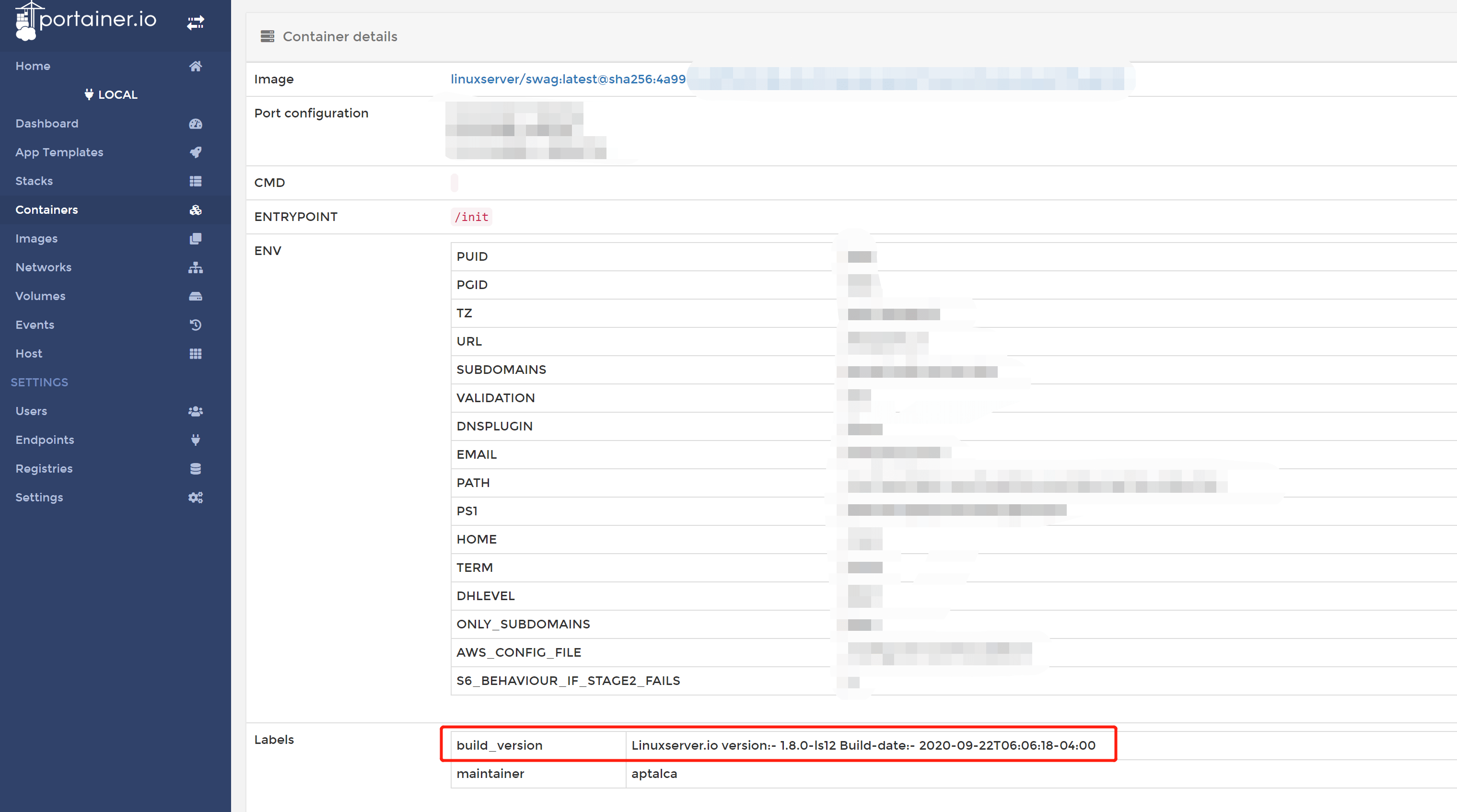Click Events history icon
The height and width of the screenshot is (812, 1457).
tap(195, 325)
